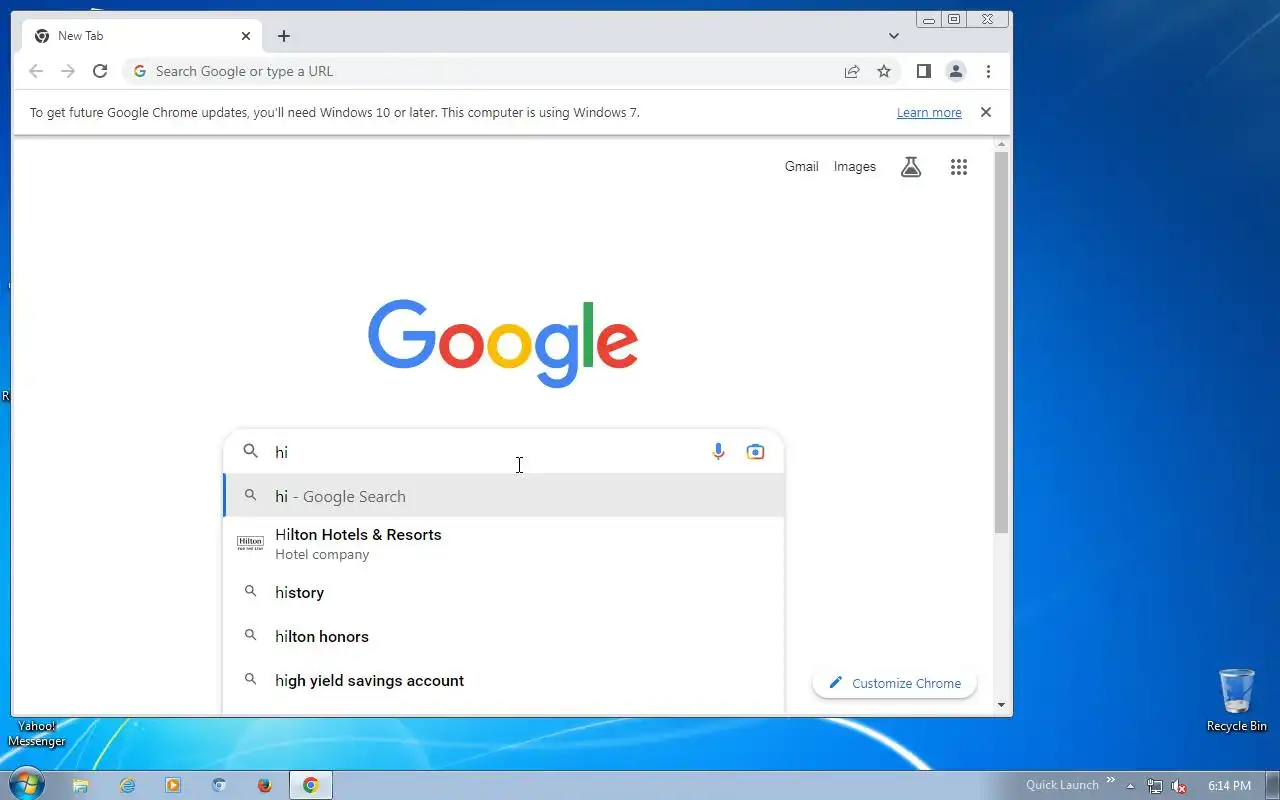
Task: Click the browser Back arrow
Action: click(36, 71)
